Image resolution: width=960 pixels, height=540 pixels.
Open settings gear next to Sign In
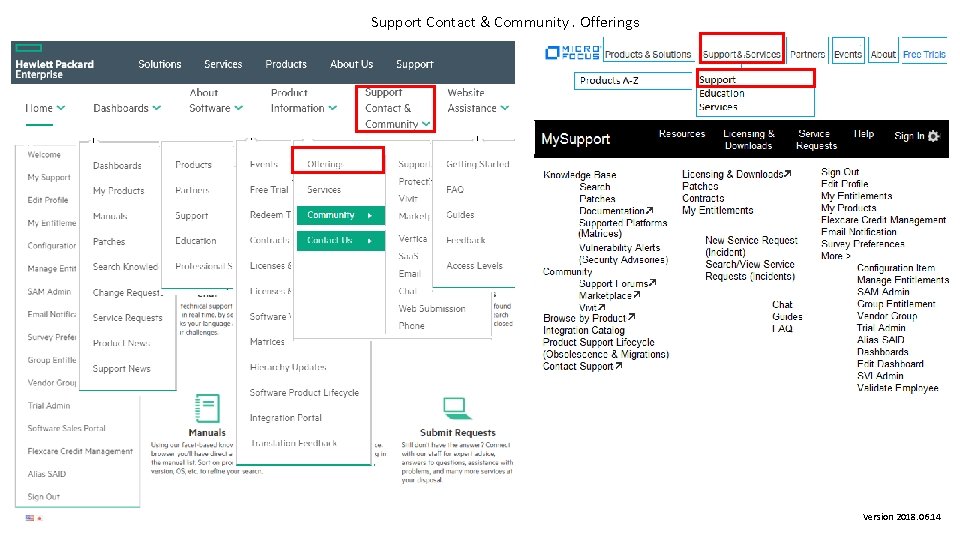tap(934, 136)
